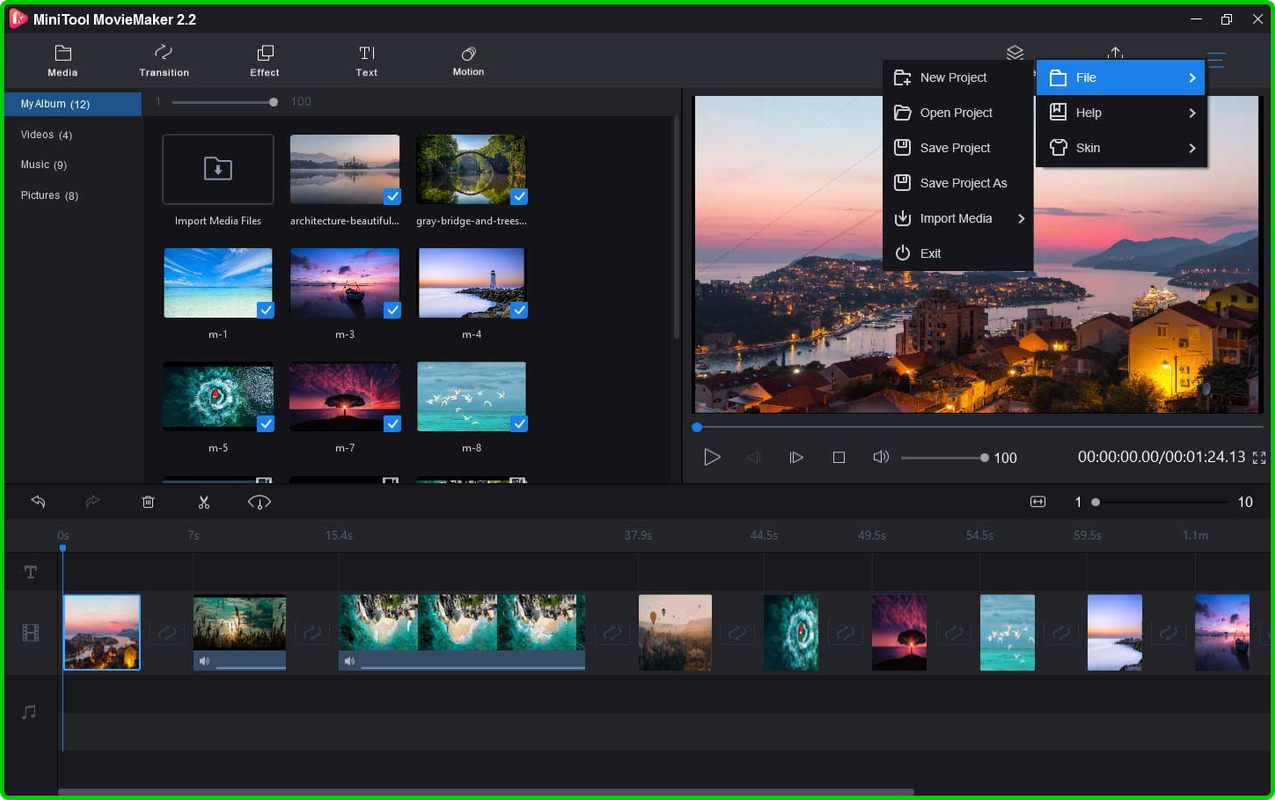Undo the last timeline action

[x=38, y=502]
